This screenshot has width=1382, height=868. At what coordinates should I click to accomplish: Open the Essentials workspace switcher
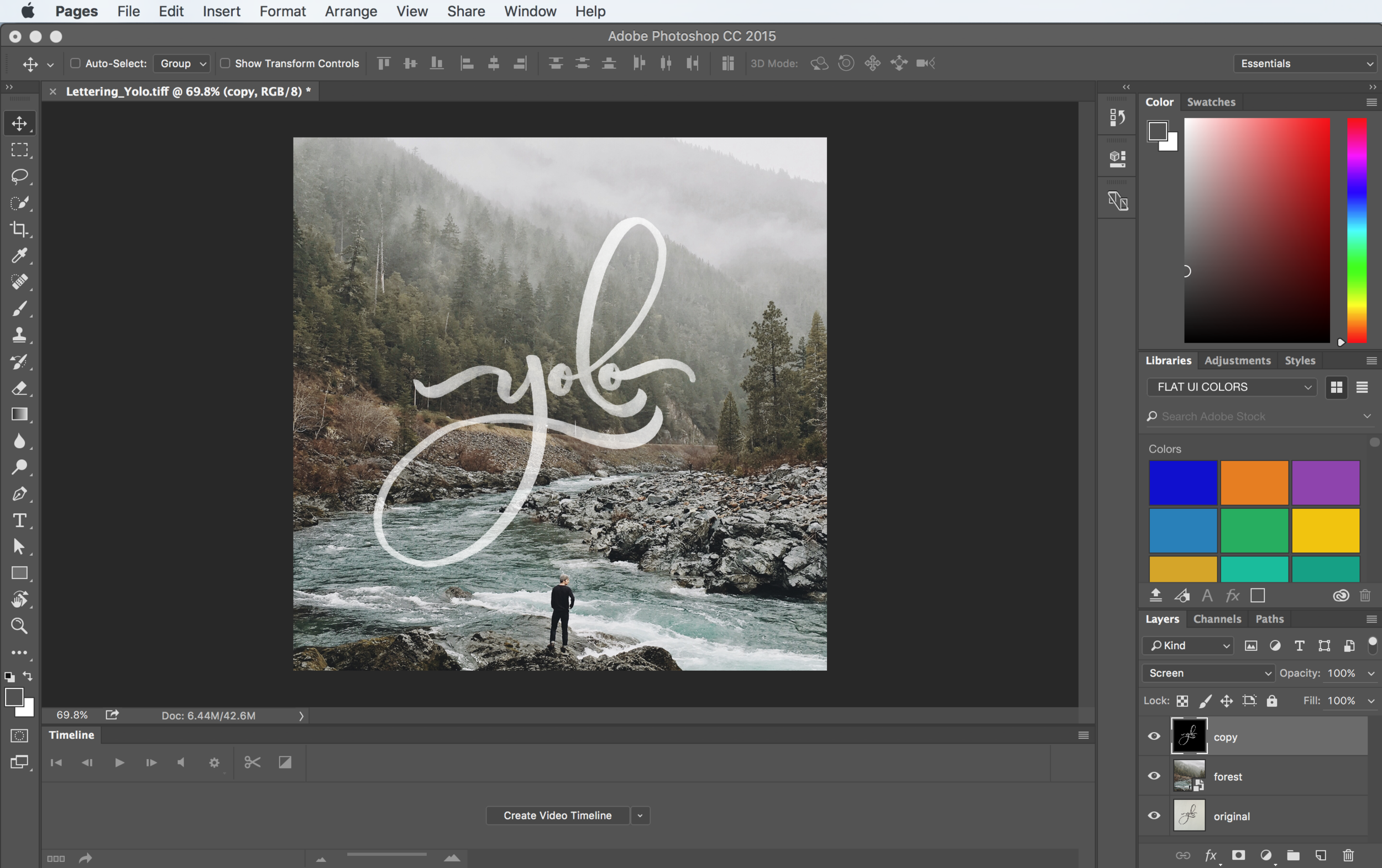pyautogui.click(x=1305, y=63)
